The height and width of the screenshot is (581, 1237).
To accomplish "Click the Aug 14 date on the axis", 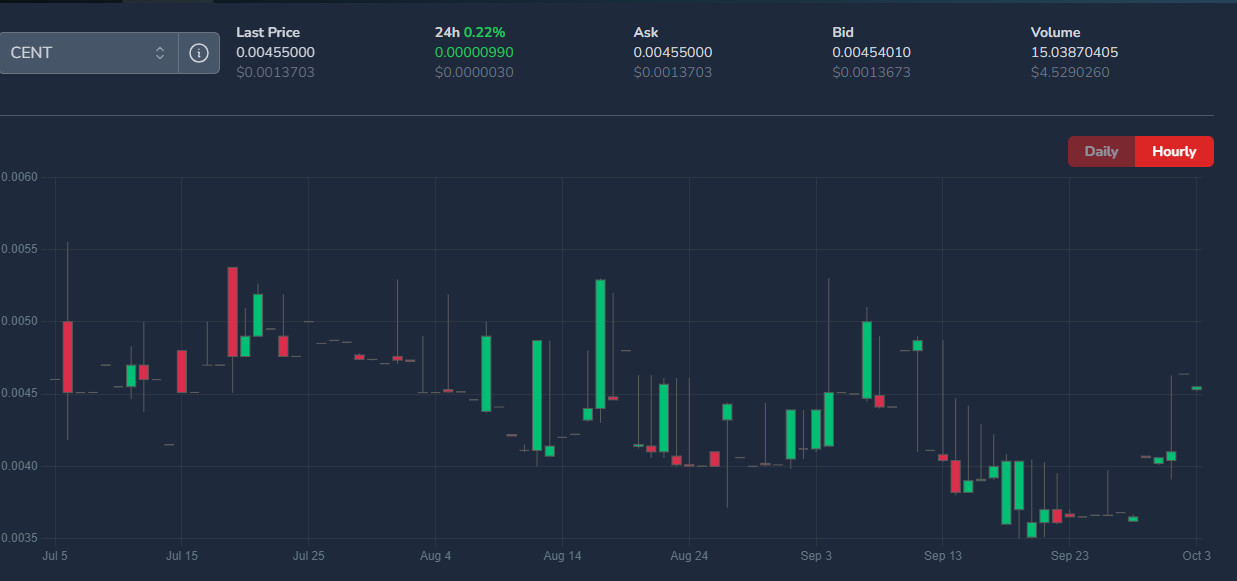I will coord(562,555).
